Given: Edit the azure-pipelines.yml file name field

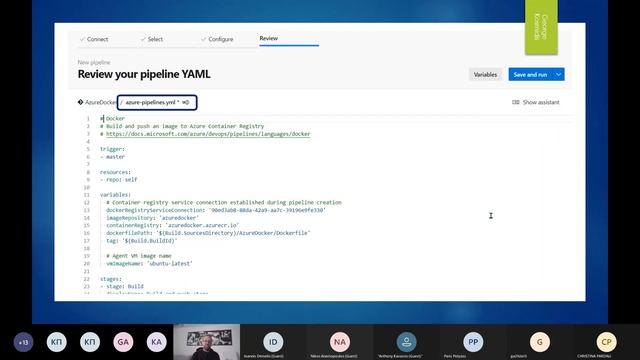Looking at the screenshot, I should coord(157,102).
